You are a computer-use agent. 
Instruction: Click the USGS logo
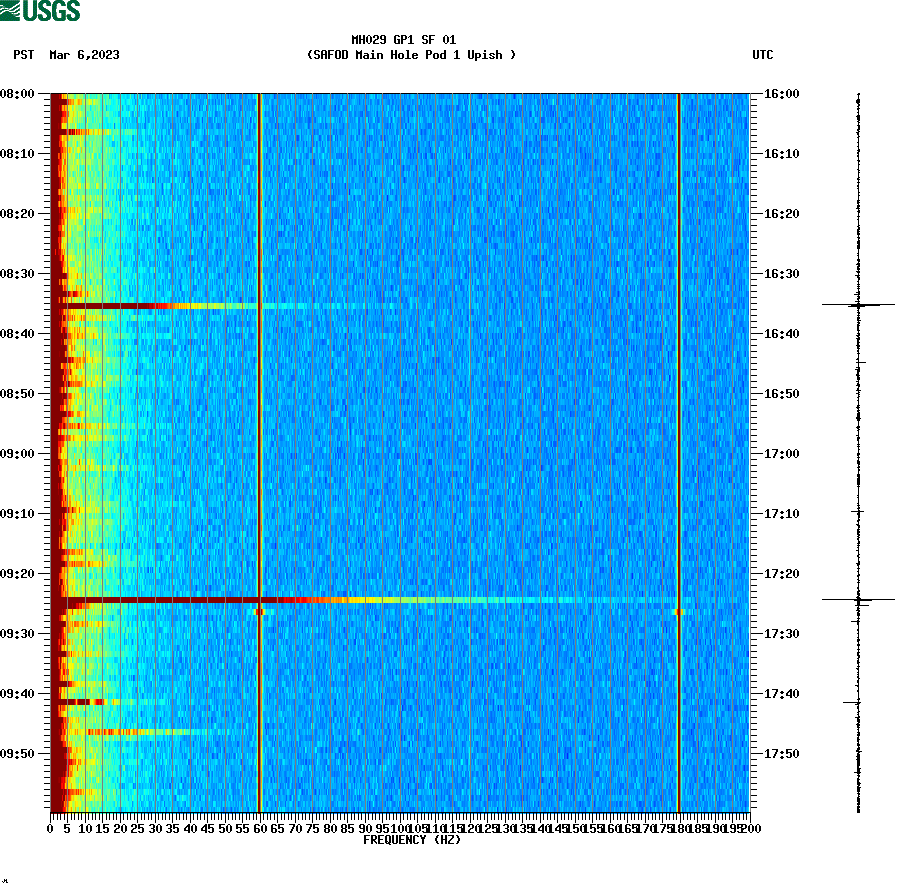point(40,11)
